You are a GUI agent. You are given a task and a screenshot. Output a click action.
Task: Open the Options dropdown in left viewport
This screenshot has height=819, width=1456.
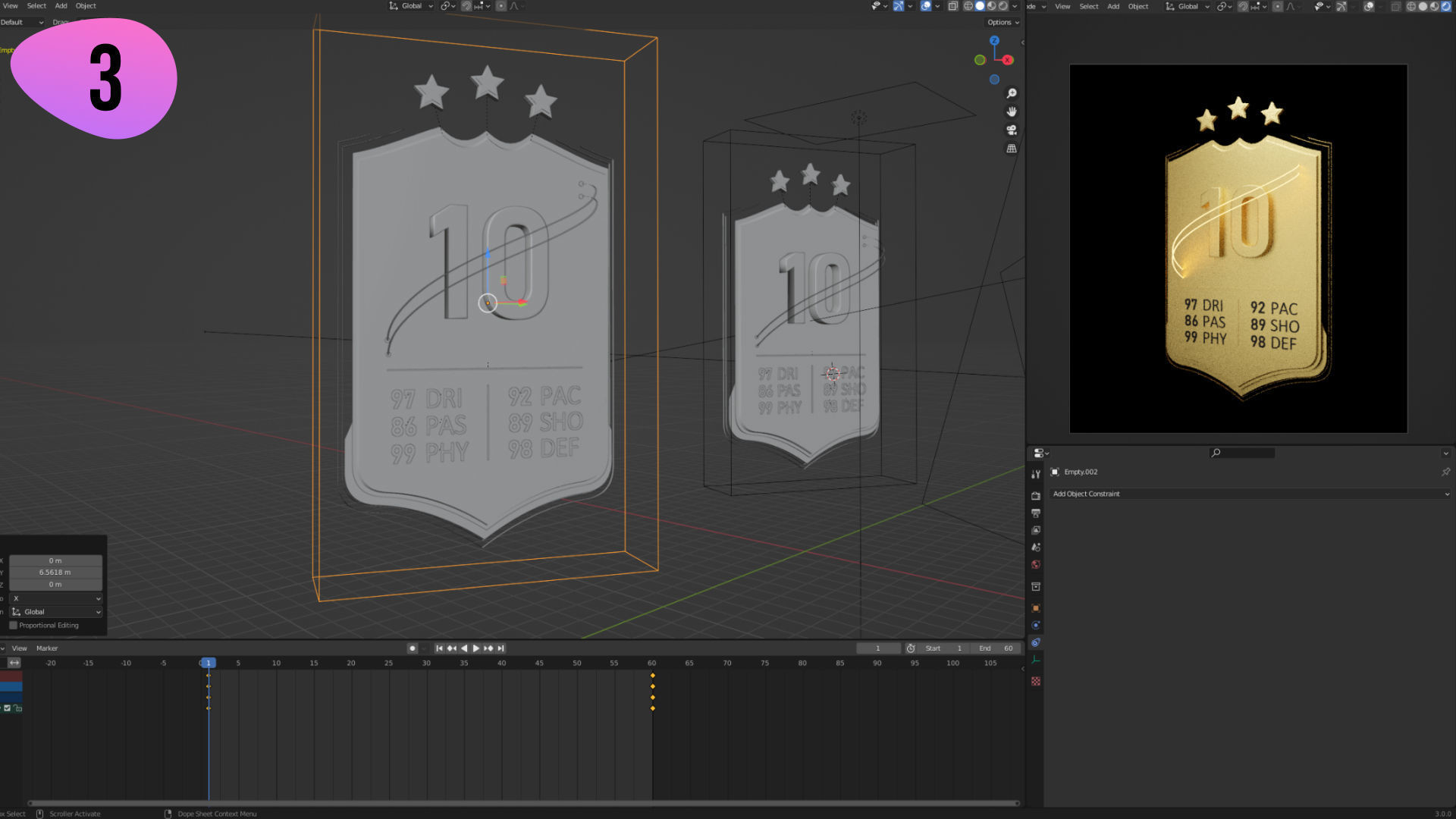point(1003,23)
